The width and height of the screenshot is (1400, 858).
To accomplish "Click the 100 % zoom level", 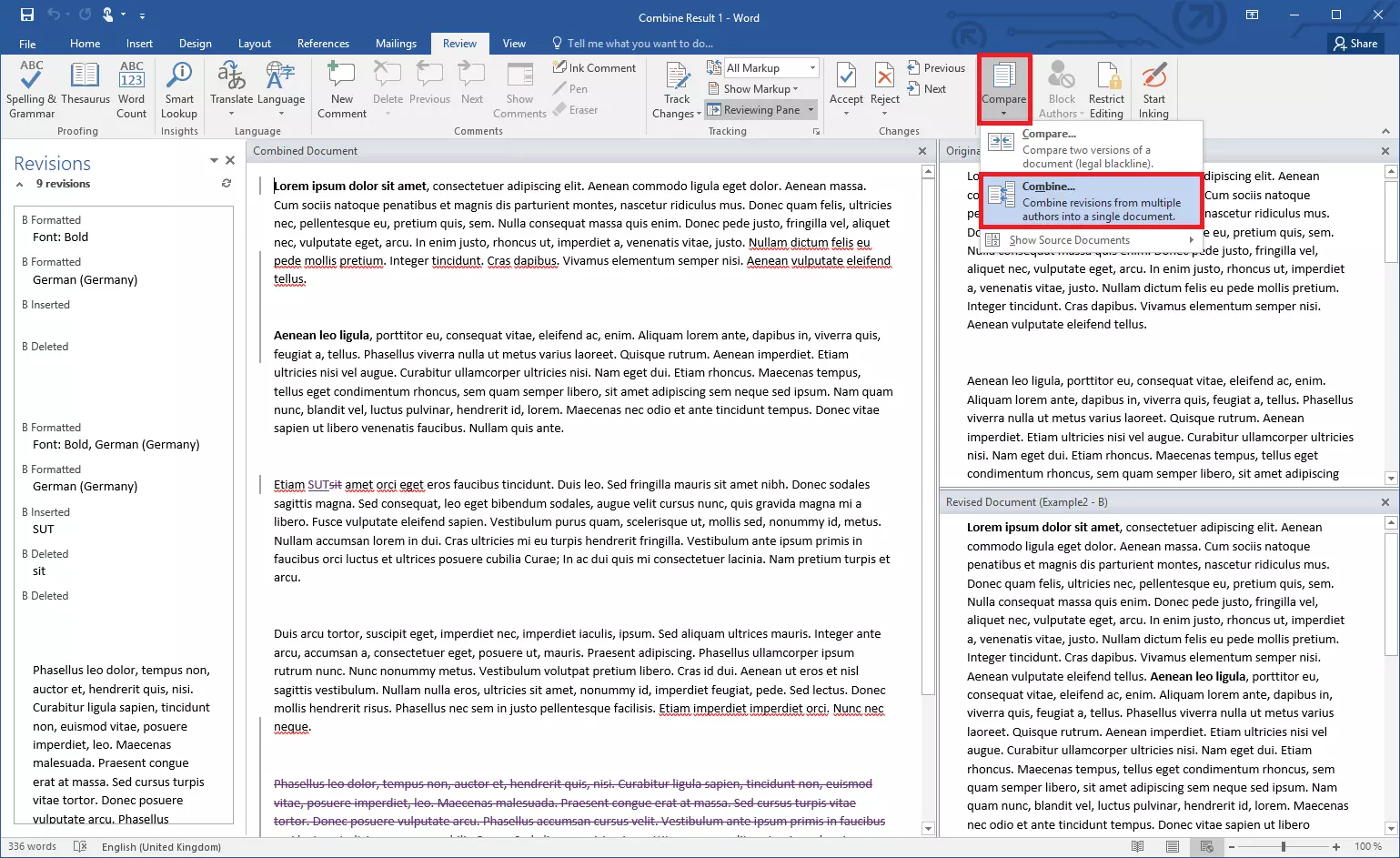I will tap(1368, 847).
